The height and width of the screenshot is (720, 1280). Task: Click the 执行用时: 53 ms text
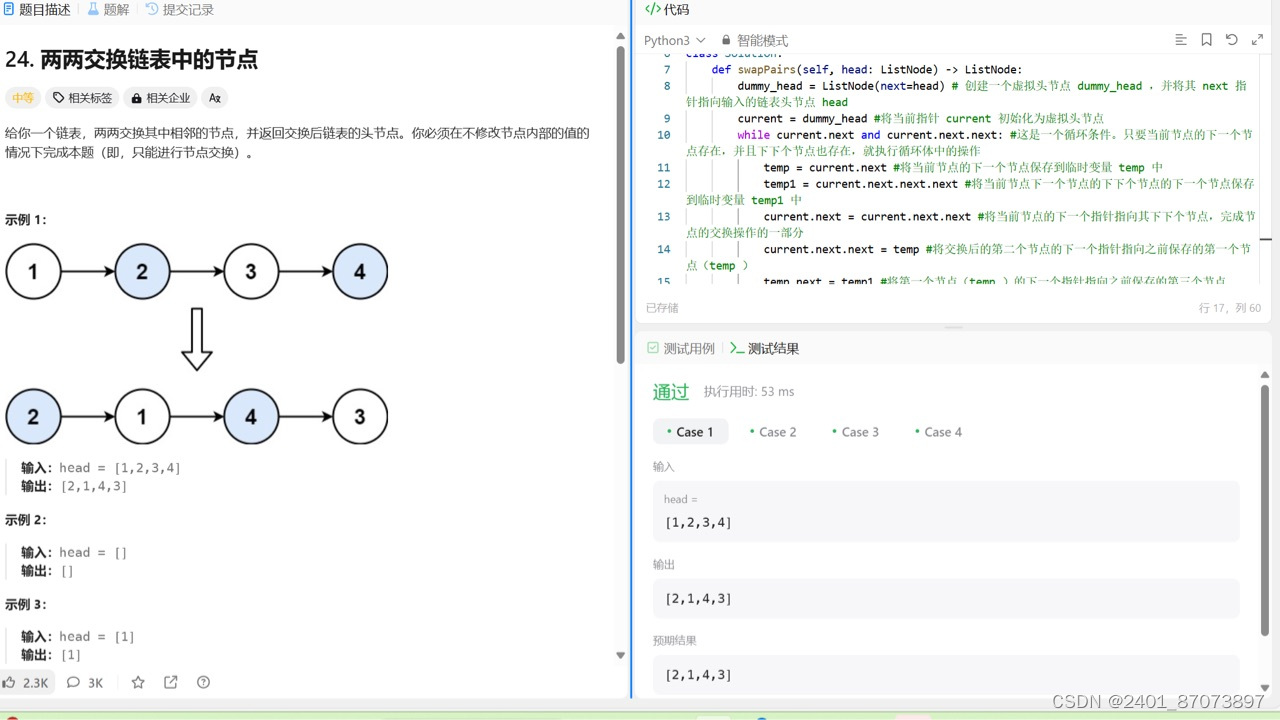749,392
